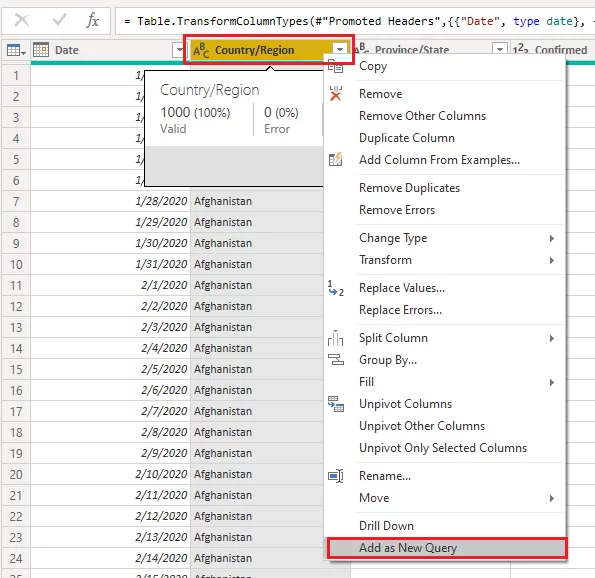Open Change Type menu entry
Viewport: 595px width, 578px height.
445,238
